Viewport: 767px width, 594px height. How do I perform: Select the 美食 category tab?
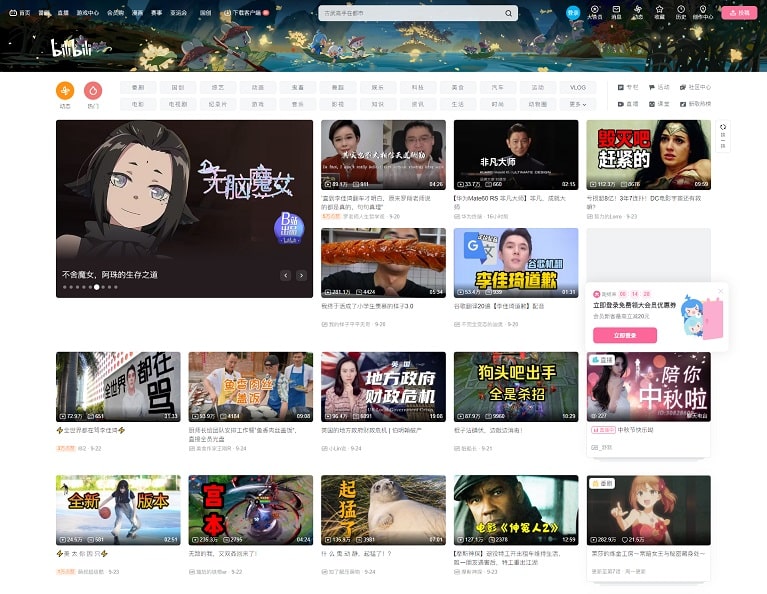458,87
